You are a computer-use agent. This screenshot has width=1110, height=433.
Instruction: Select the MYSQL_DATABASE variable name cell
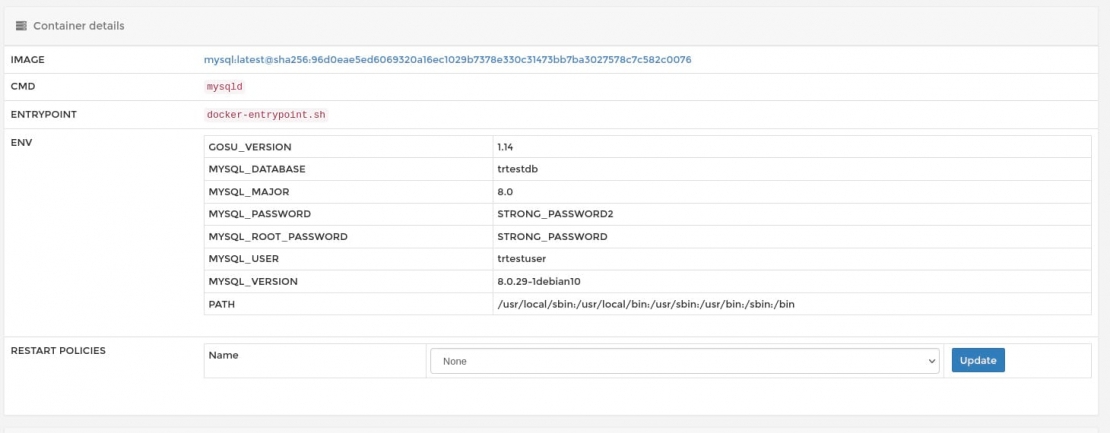coord(256,169)
